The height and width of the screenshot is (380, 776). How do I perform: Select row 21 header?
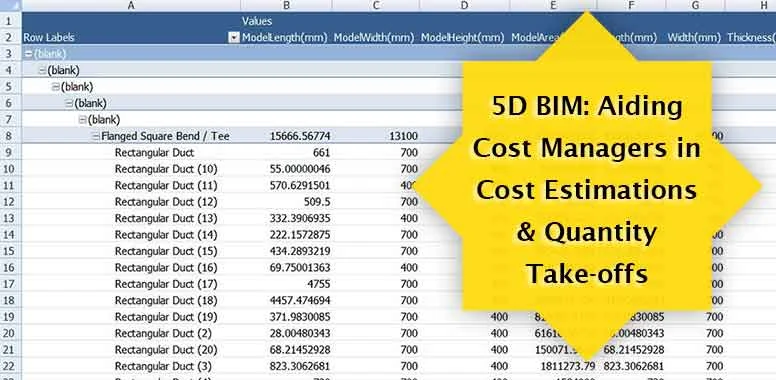pyautogui.click(x=10, y=349)
